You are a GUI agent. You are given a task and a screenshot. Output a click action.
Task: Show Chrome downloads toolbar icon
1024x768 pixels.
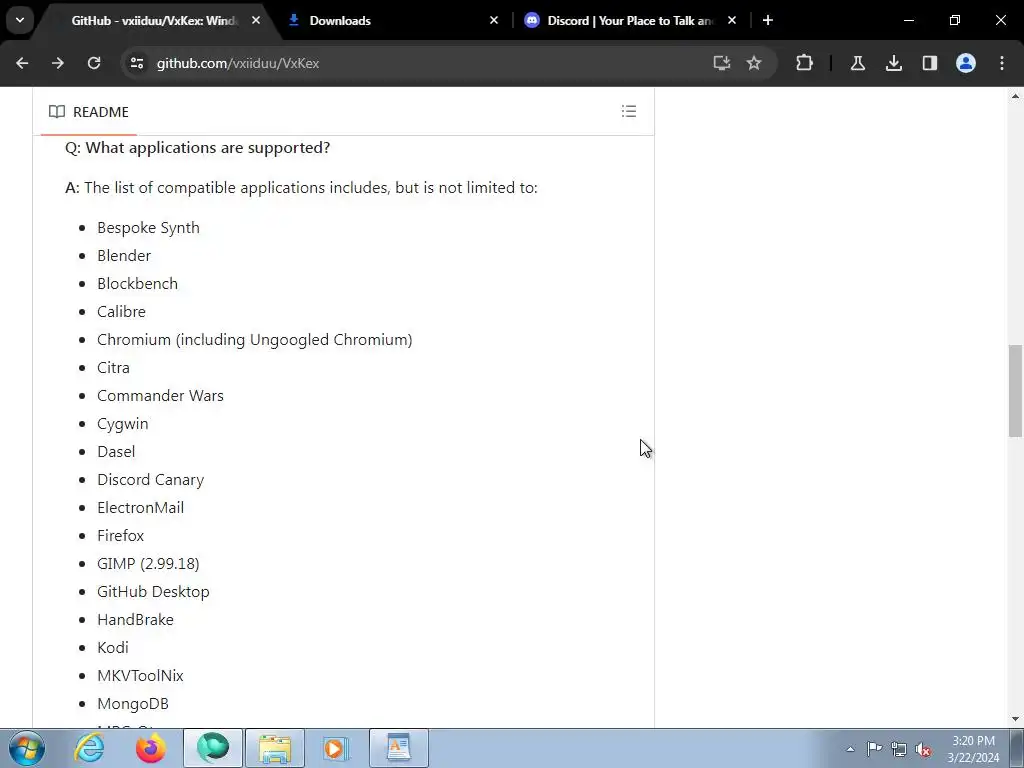[x=893, y=63]
